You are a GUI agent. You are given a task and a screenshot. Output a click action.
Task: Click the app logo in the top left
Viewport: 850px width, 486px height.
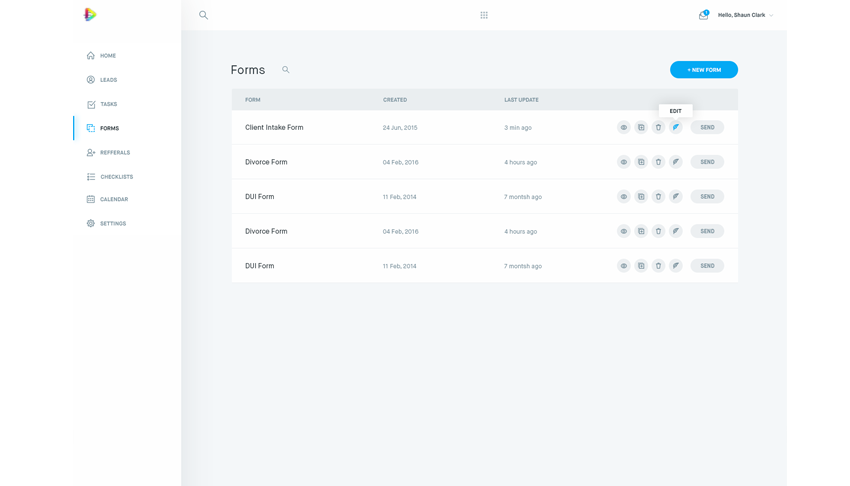90,15
